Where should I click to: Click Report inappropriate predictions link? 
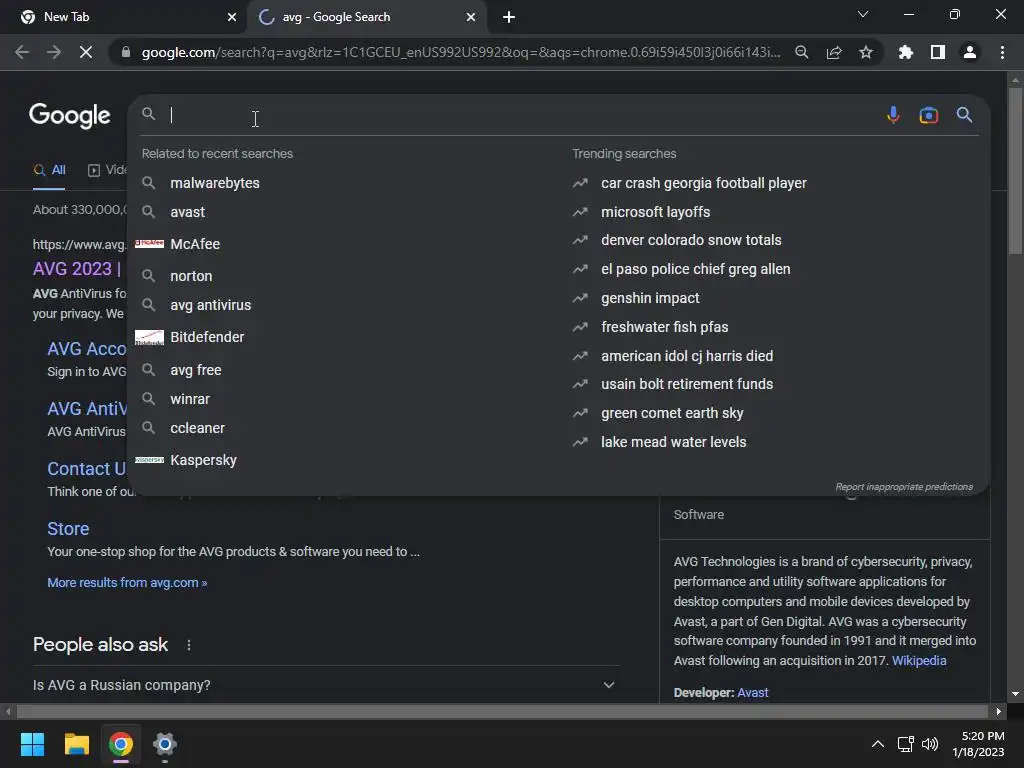pyautogui.click(x=904, y=487)
